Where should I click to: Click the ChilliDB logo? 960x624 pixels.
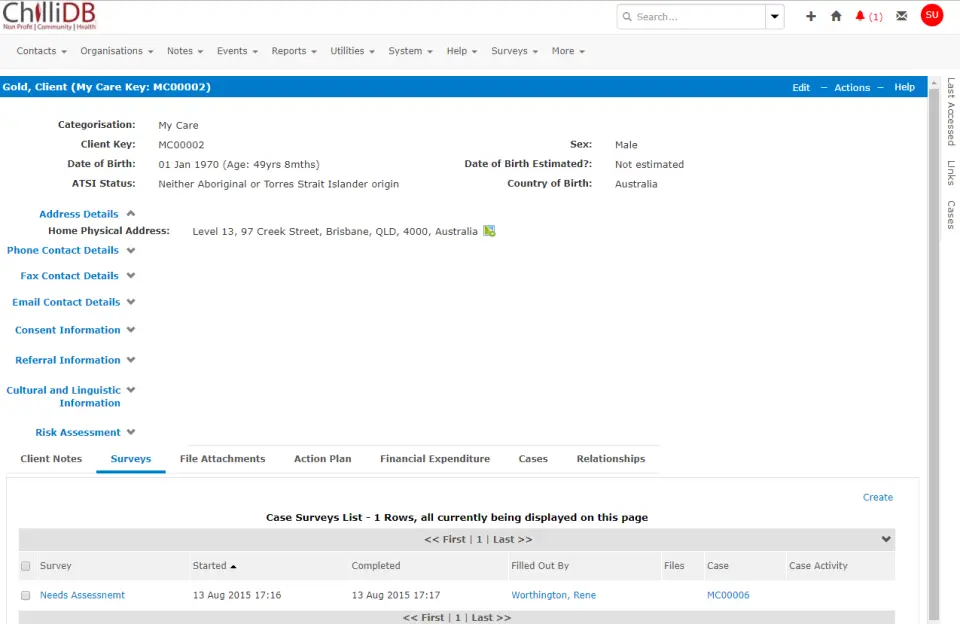click(49, 16)
